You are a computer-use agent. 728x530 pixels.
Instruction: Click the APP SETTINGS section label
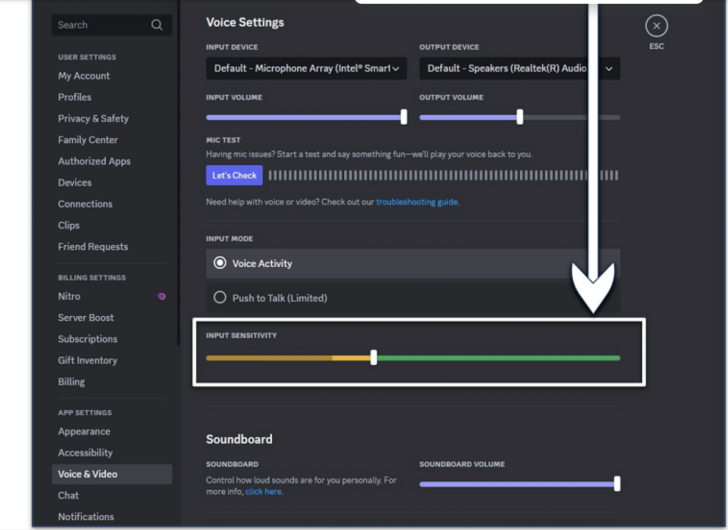click(x=85, y=413)
